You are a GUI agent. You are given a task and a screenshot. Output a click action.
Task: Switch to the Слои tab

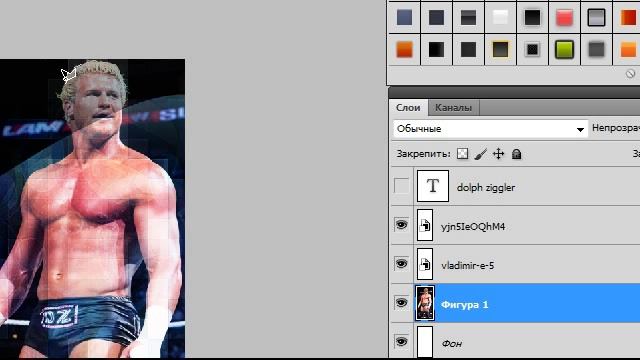(x=408, y=108)
